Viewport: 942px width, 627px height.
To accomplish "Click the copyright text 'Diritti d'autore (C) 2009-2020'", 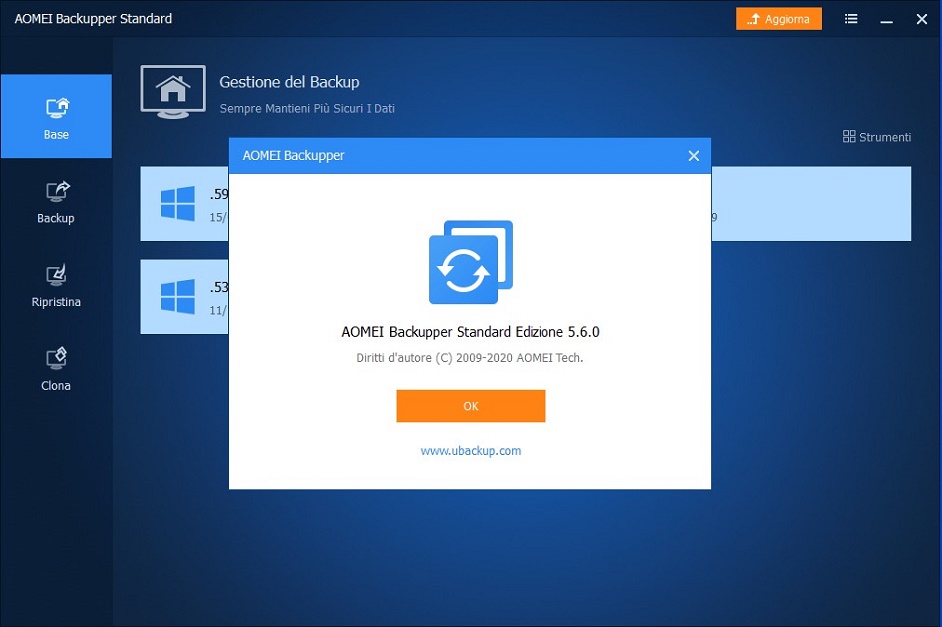I will click(x=434, y=358).
